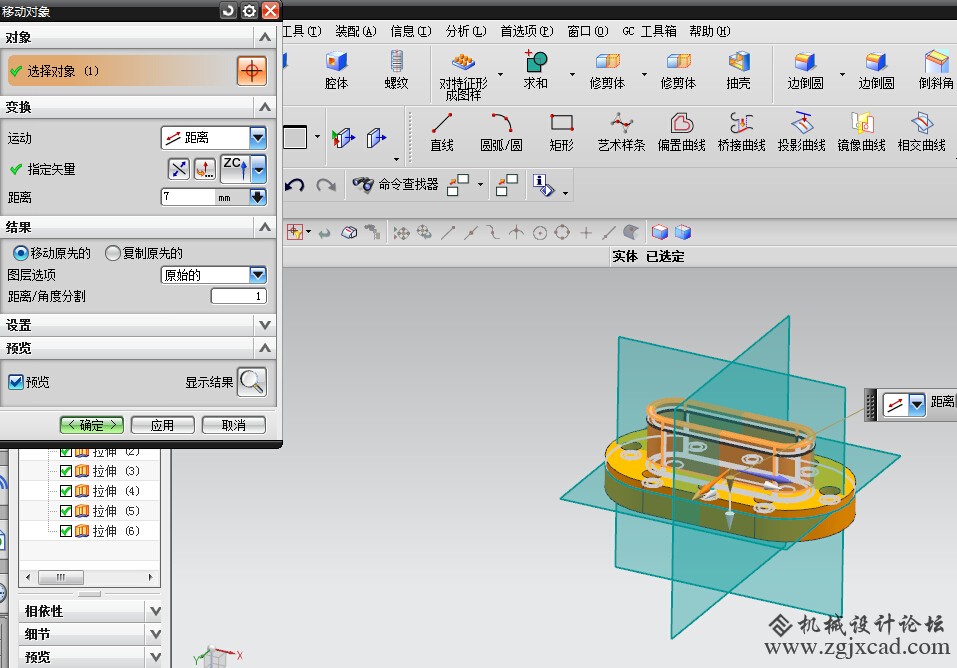The image size is (957, 668).
Task: Open the 图层选项 layer option dropdown
Action: 258,275
